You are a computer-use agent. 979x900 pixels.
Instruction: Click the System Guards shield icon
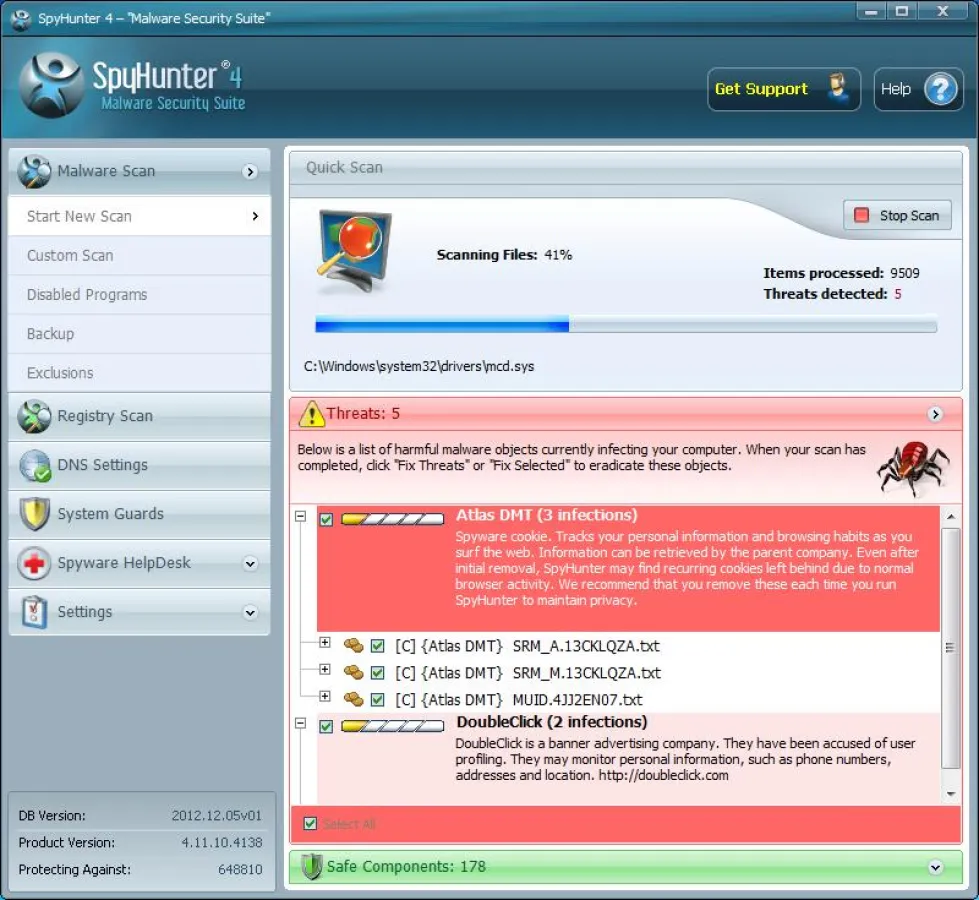(34, 514)
